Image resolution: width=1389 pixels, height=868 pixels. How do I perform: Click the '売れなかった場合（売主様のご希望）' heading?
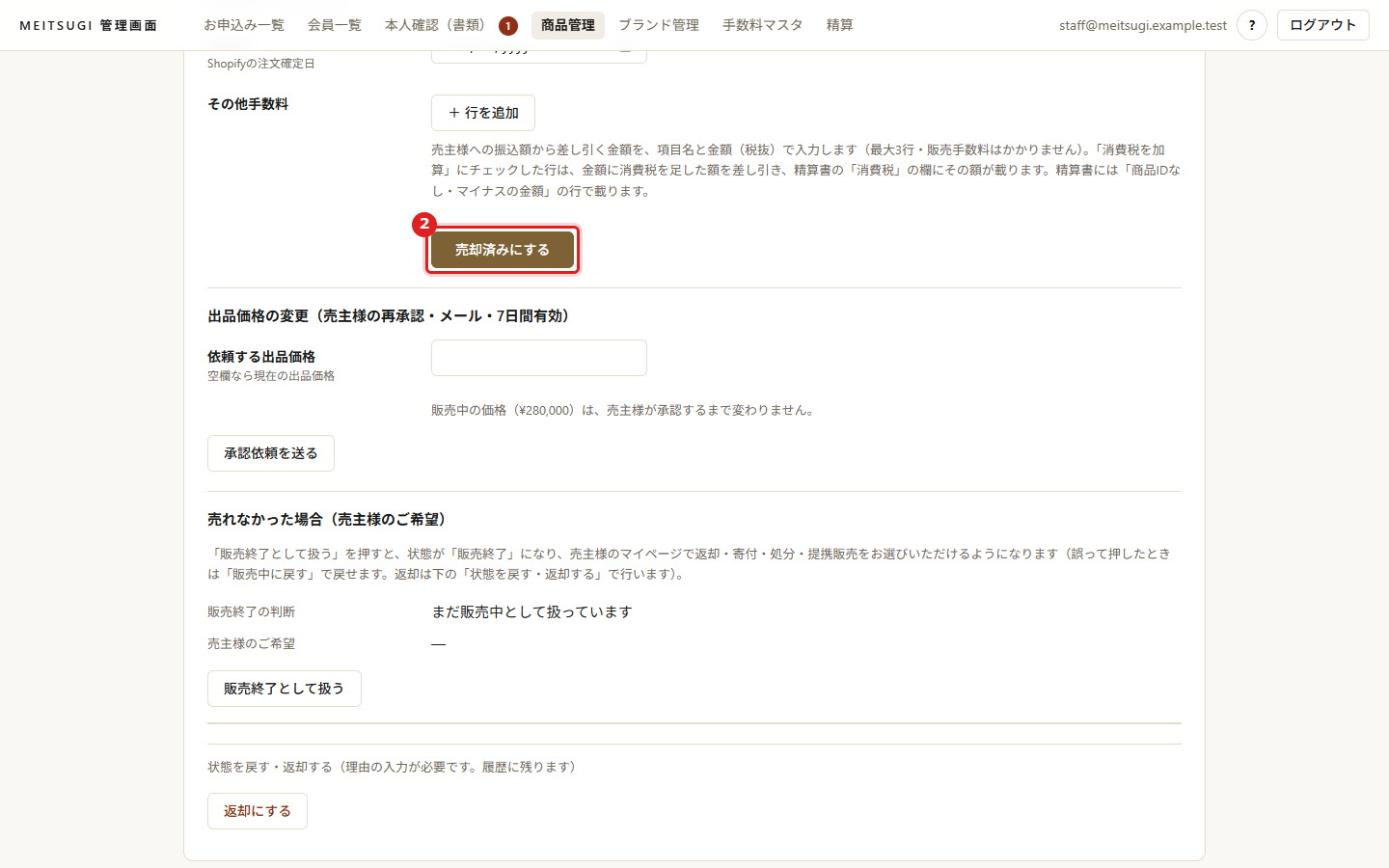coord(330,520)
